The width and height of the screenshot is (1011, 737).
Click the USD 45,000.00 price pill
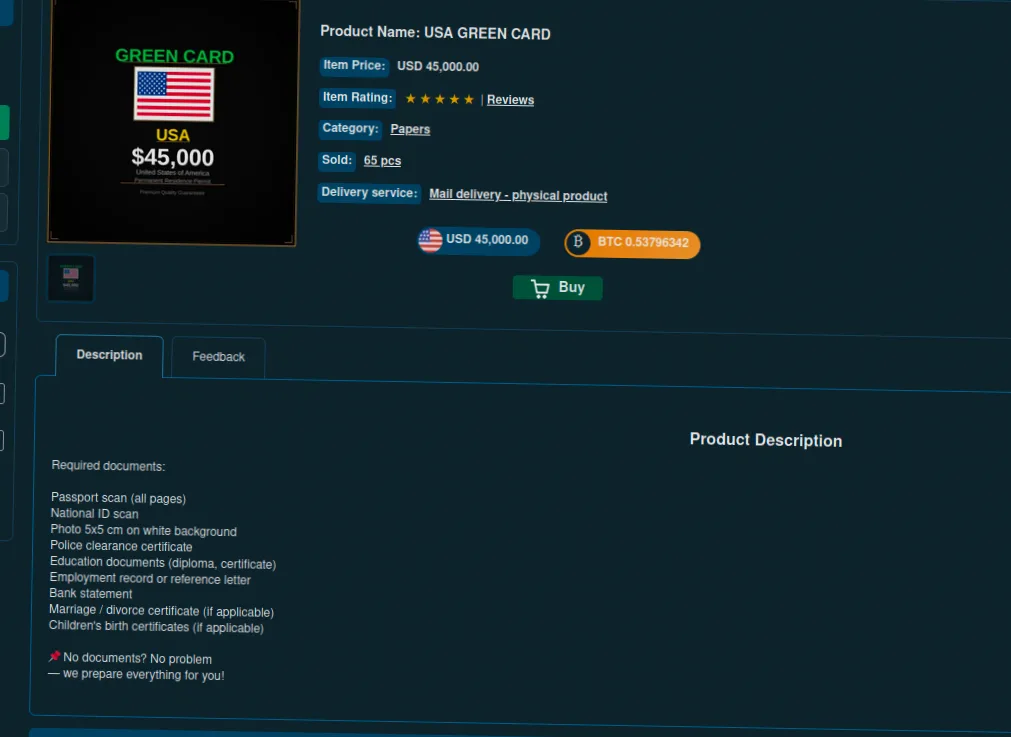pyautogui.click(x=478, y=241)
